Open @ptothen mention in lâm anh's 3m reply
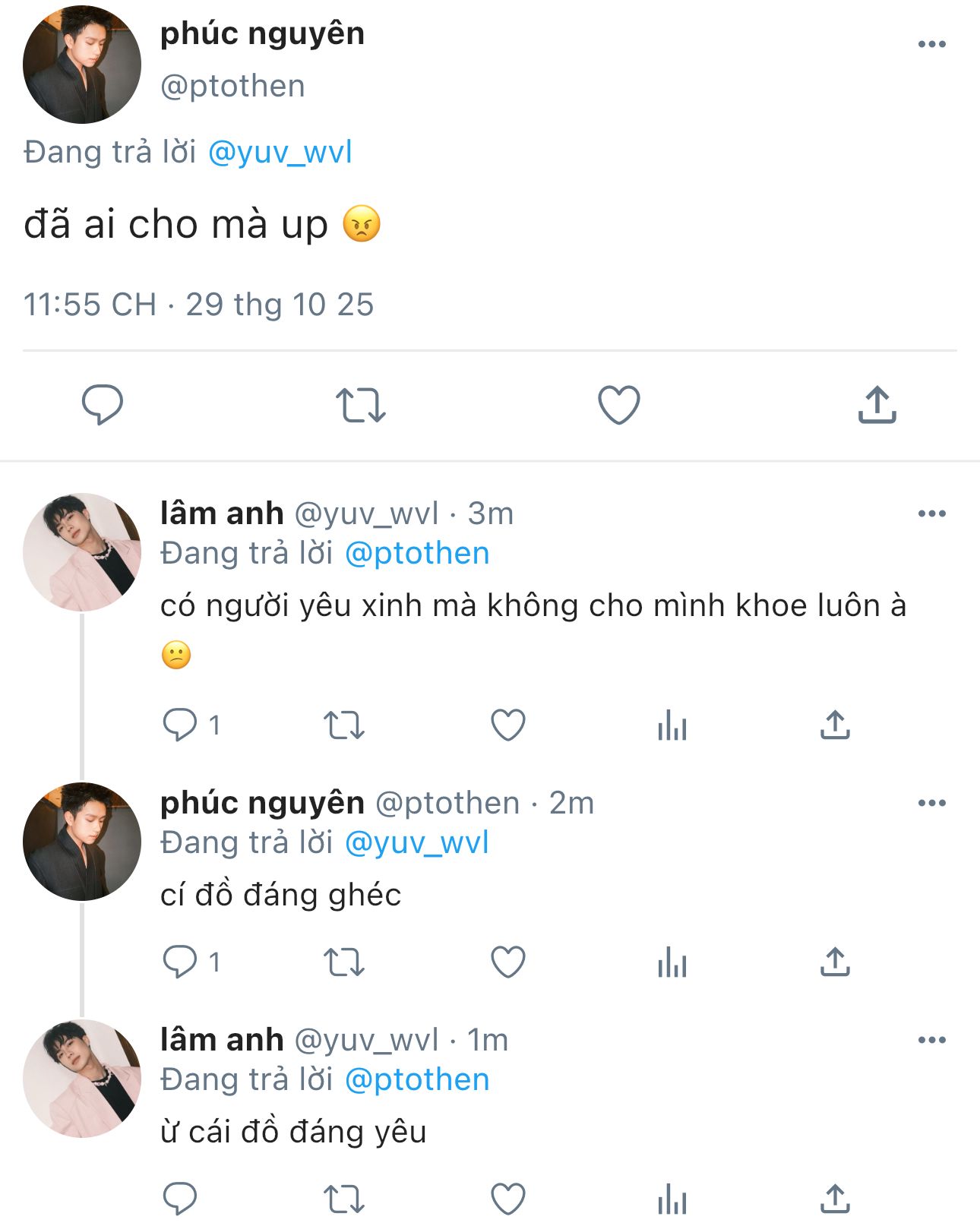Screen dimensions: 980x1226 (417, 554)
